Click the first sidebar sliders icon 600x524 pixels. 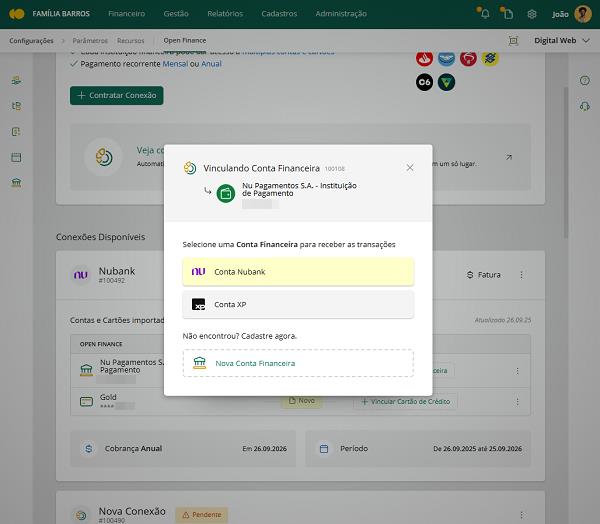tap(16, 80)
